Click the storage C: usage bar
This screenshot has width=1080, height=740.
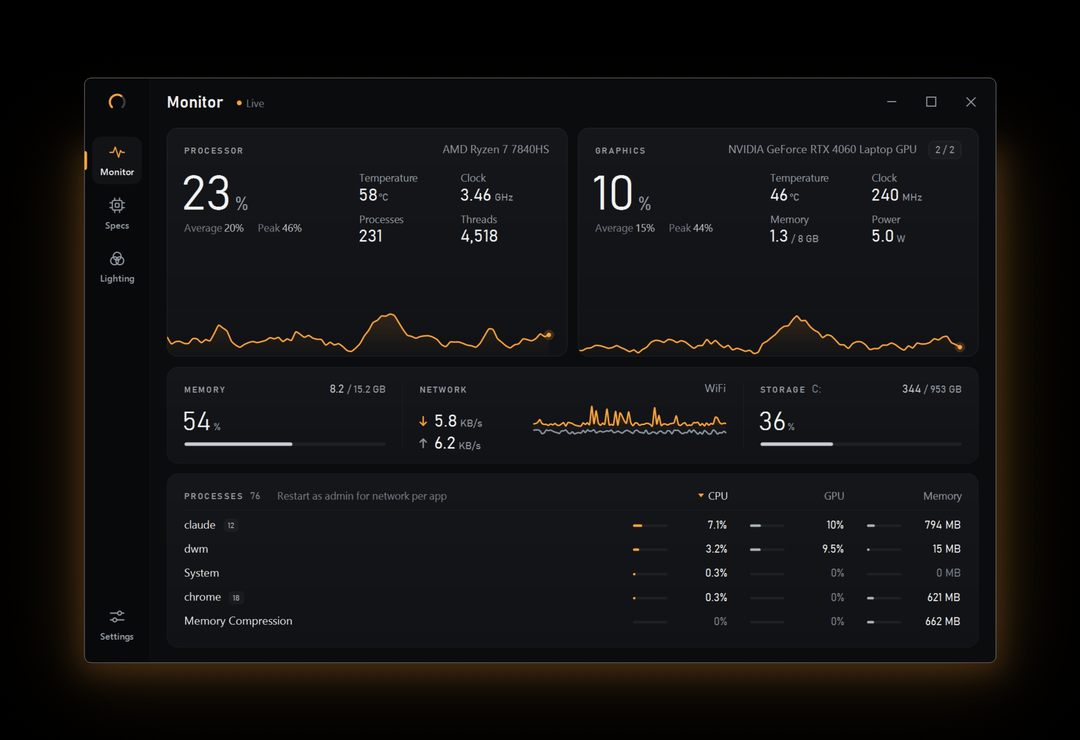(860, 444)
